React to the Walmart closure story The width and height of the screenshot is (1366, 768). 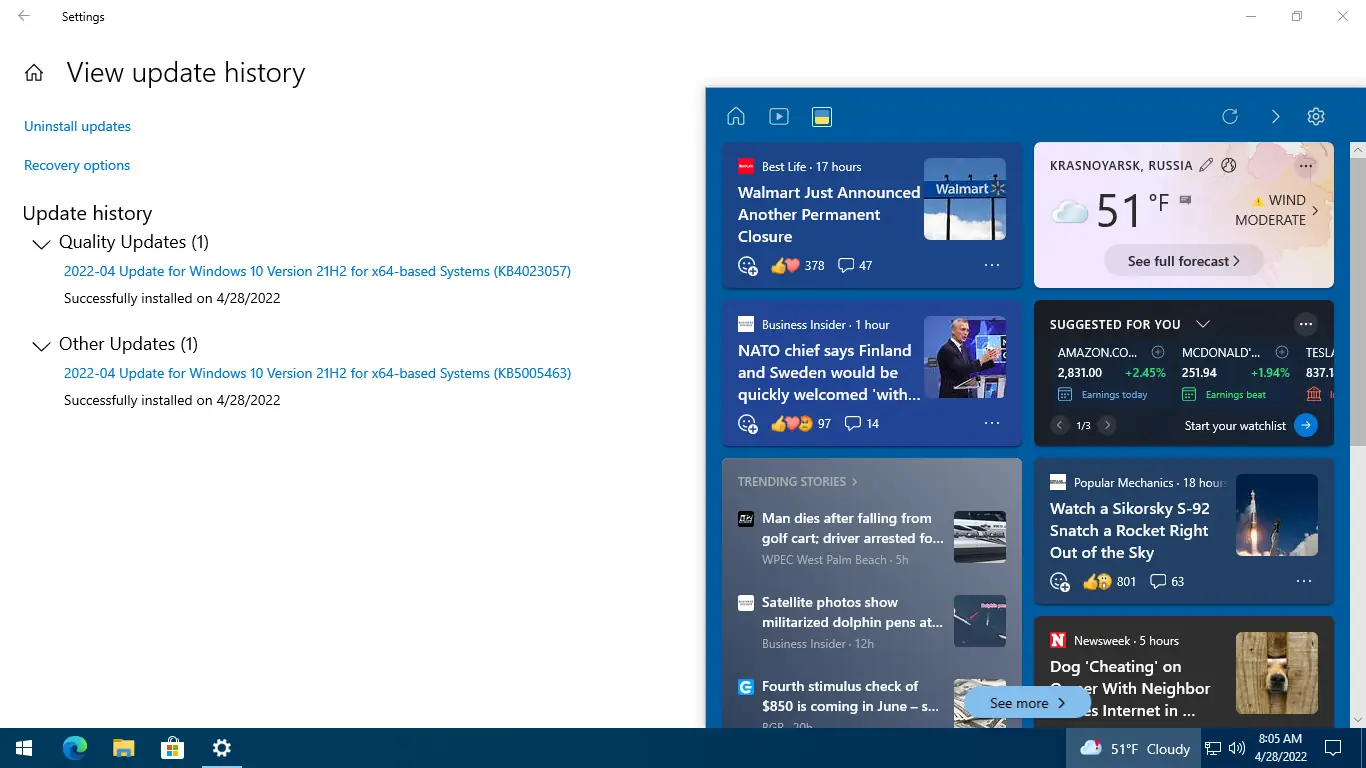[748, 265]
